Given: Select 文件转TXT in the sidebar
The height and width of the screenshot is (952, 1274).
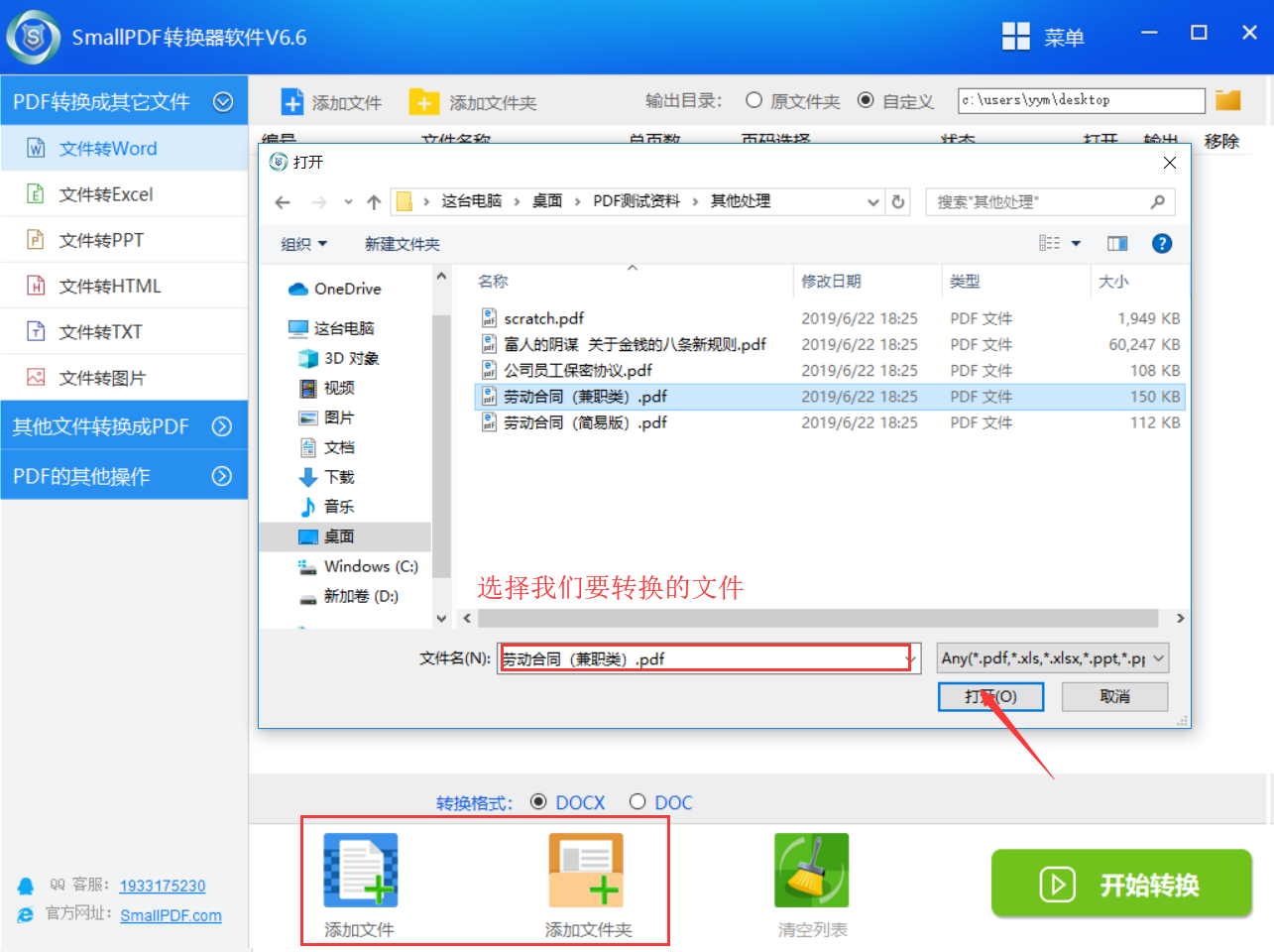Looking at the screenshot, I should [124, 331].
